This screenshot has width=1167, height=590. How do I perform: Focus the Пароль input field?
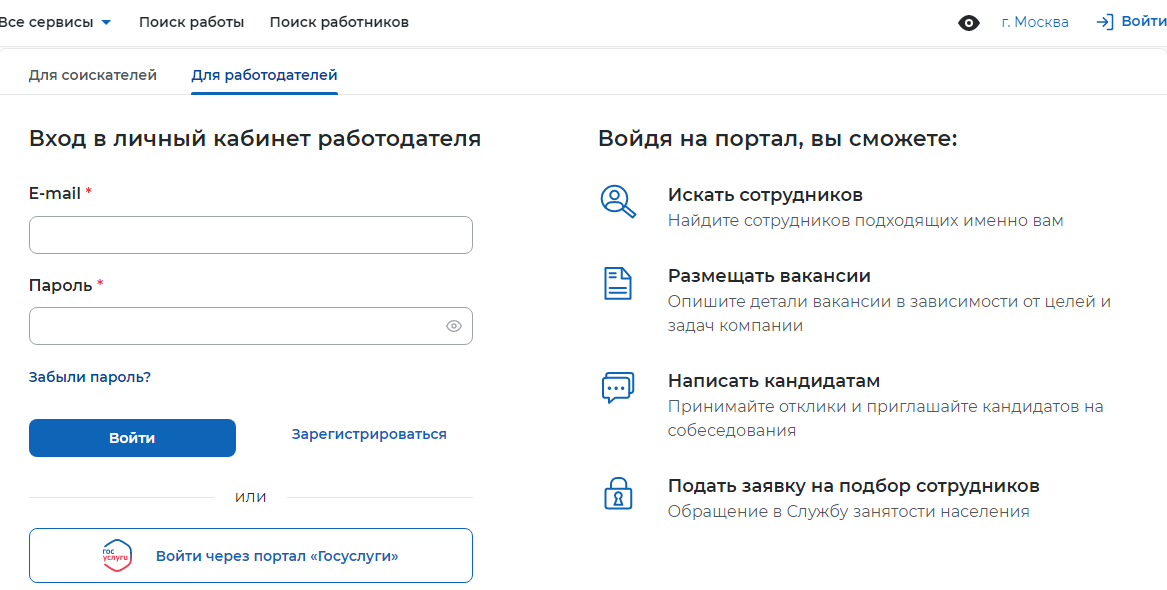pyautogui.click(x=235, y=326)
